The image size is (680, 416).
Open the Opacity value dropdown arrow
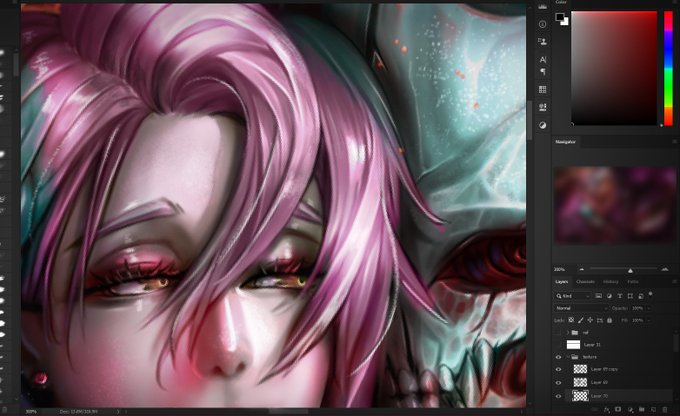click(649, 308)
